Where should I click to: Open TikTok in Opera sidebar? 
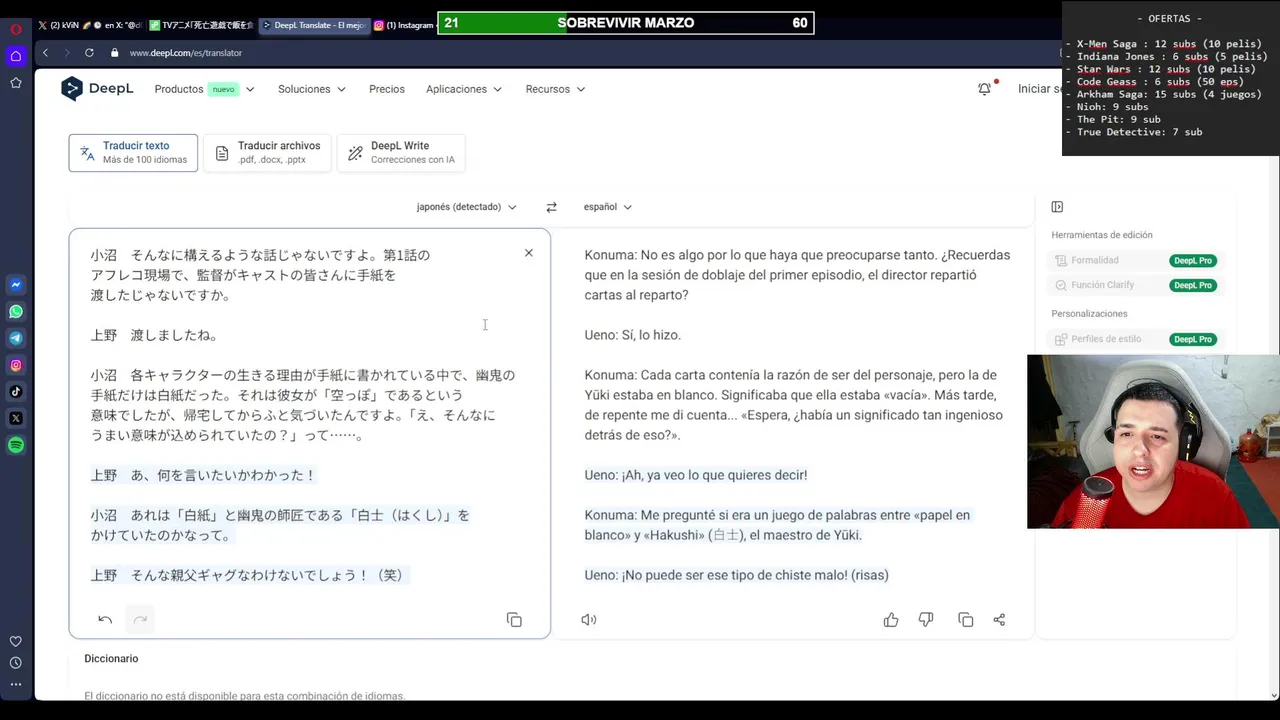pyautogui.click(x=16, y=392)
